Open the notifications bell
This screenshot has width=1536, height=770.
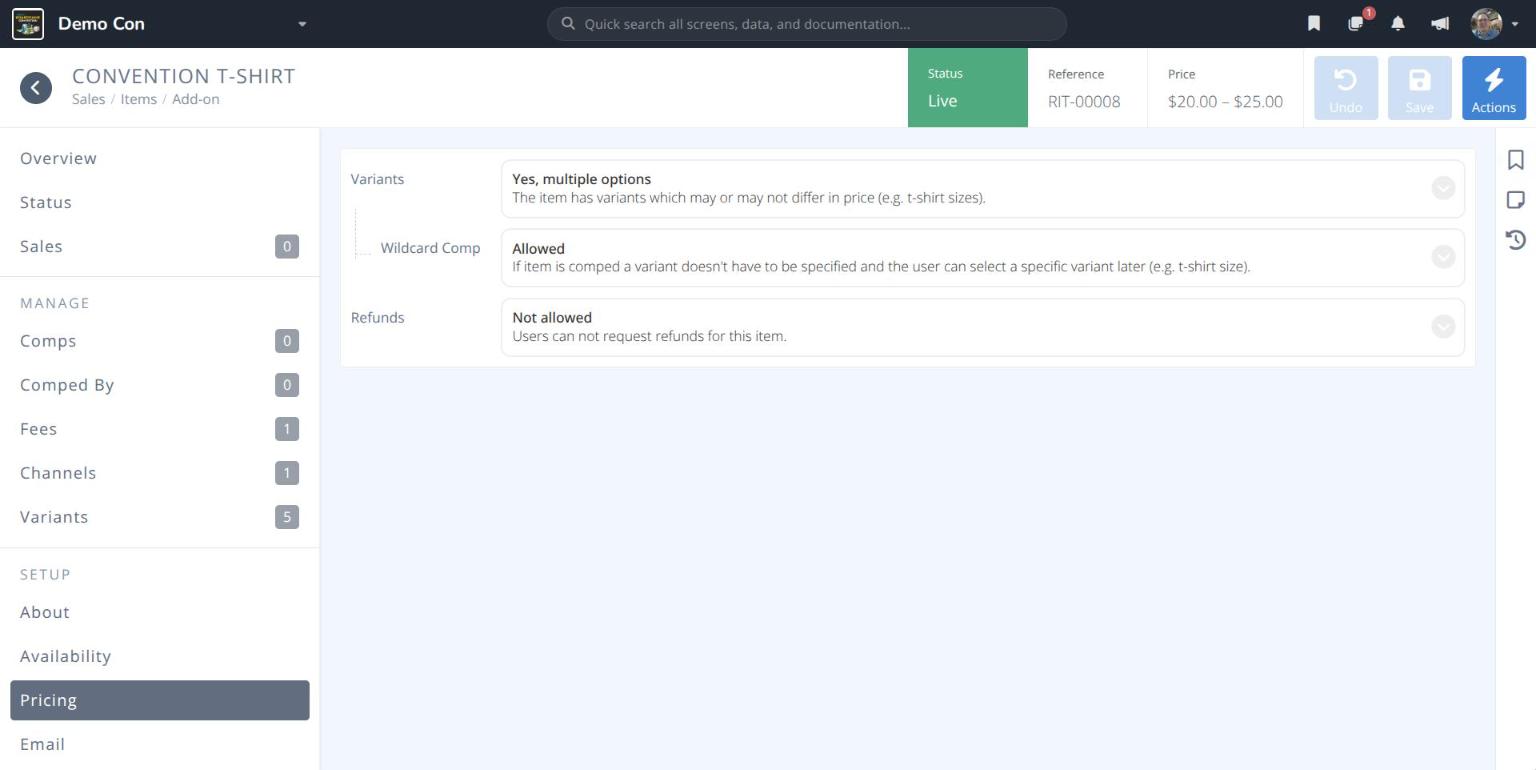point(1398,24)
